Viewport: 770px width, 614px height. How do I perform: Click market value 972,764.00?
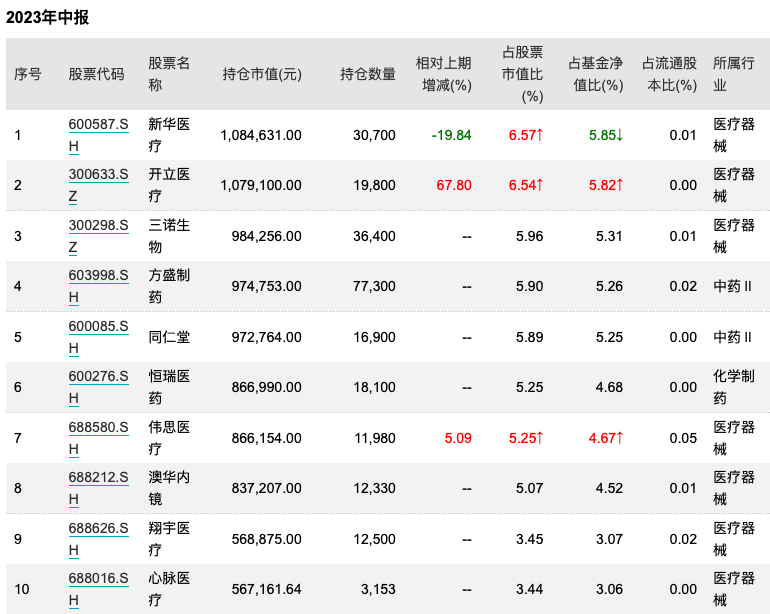coord(267,337)
